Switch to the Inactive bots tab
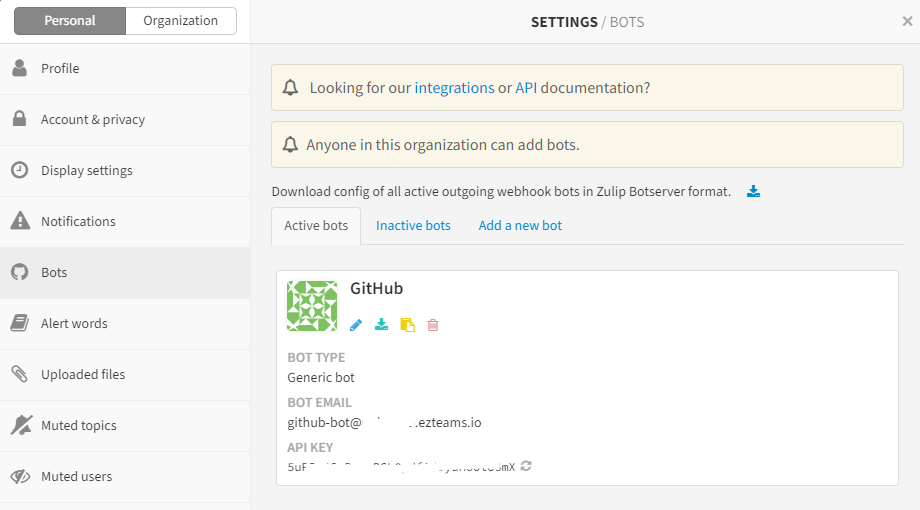 click(413, 226)
